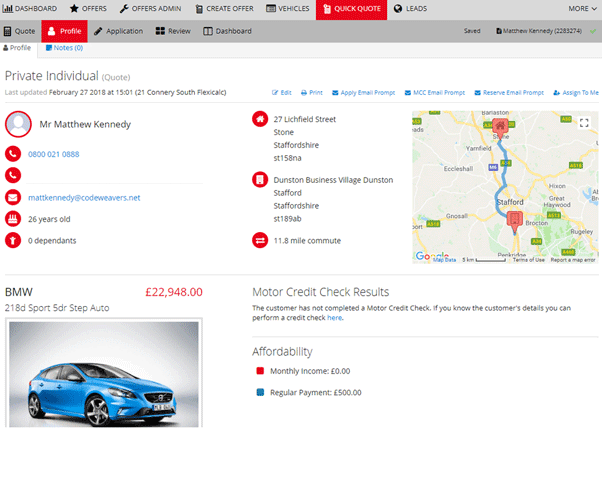Viewport: 602px width, 495px height.
Task: Click the 'Mr Matthew Kennedy' name
Action: (x=85, y=124)
